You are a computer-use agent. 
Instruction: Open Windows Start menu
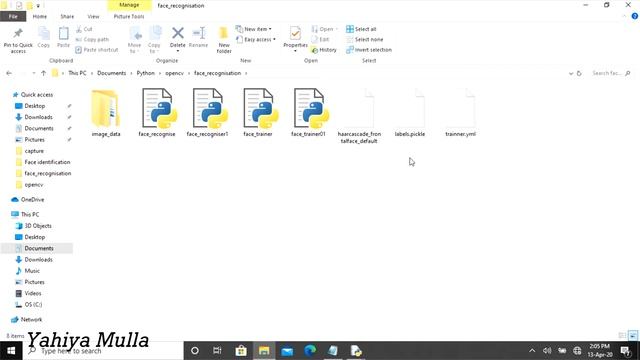(x=11, y=351)
